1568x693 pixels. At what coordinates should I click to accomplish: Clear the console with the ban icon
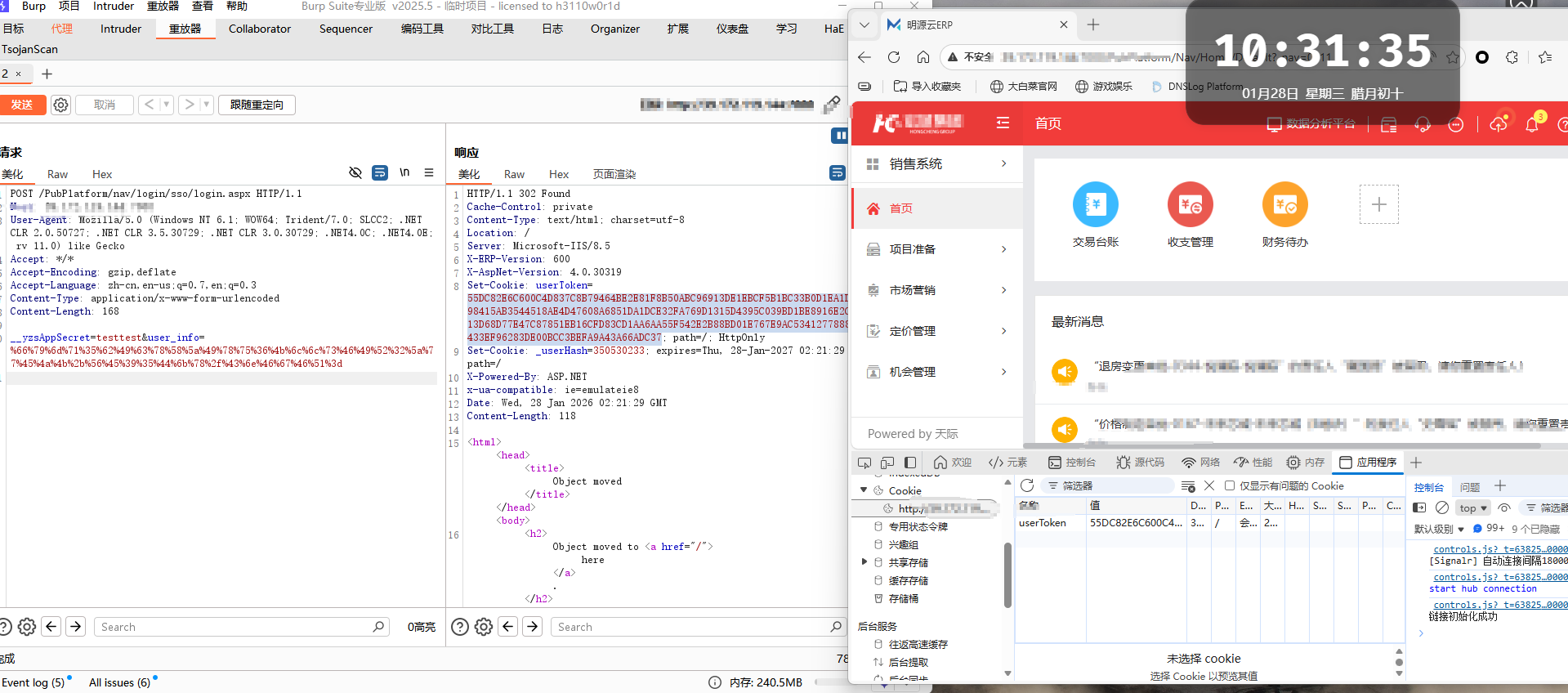click(1442, 507)
